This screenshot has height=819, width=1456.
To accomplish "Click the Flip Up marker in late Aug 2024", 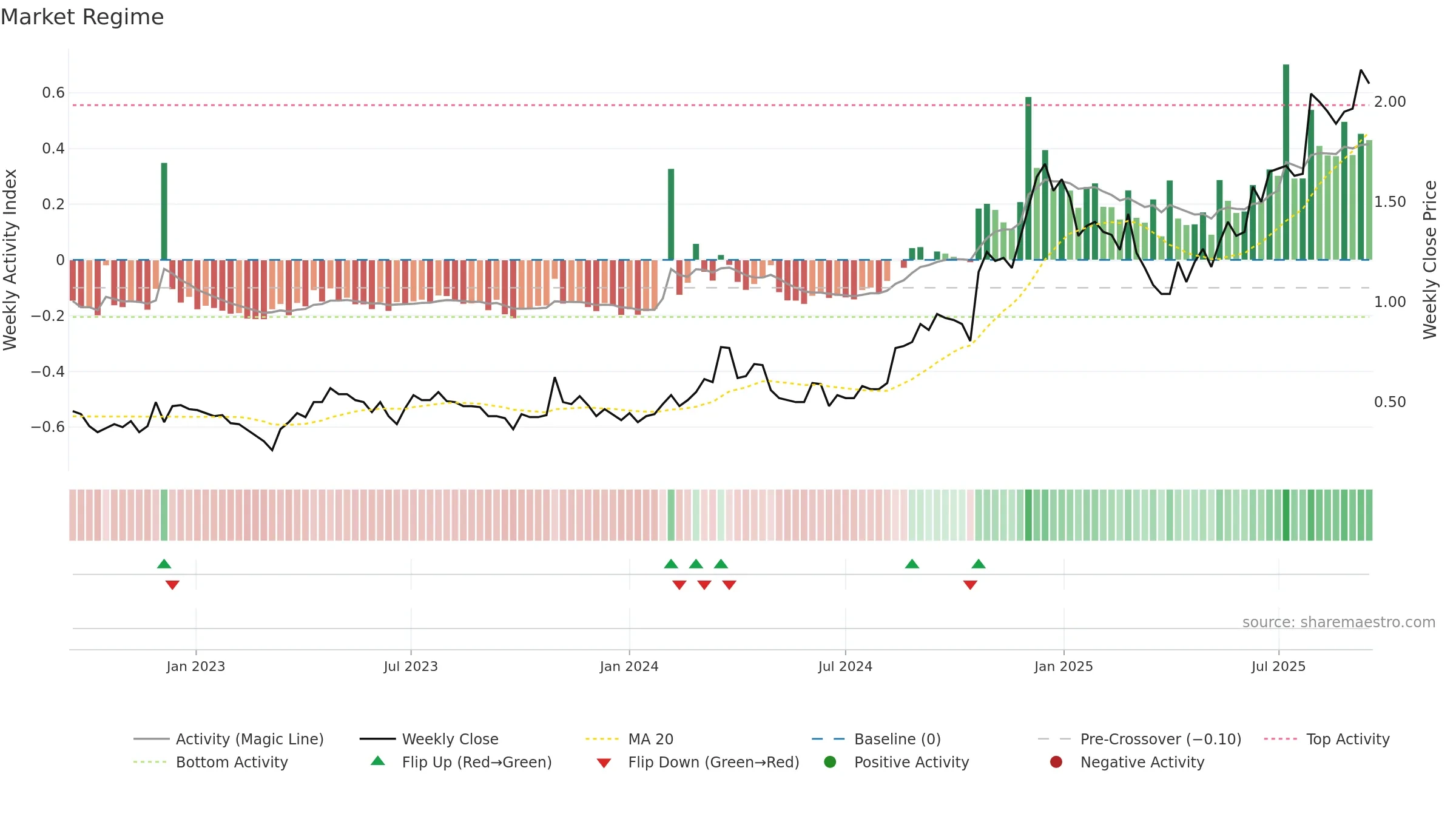I will (912, 564).
